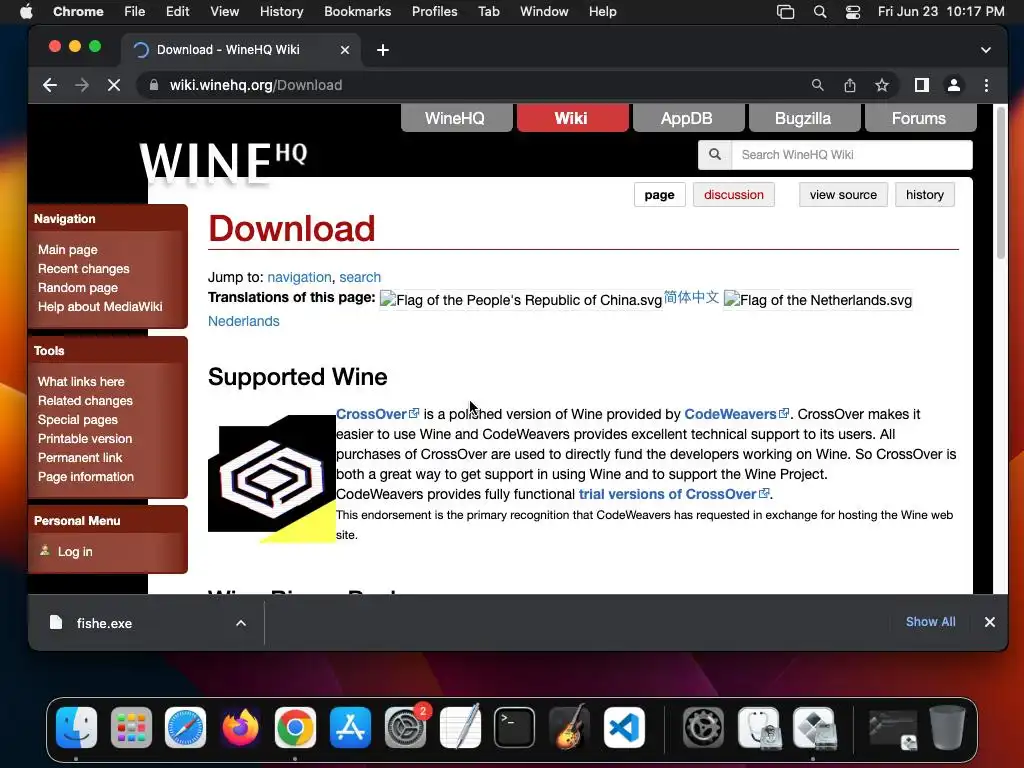
Task: Open Spotlight search in menu bar
Action: (820, 11)
